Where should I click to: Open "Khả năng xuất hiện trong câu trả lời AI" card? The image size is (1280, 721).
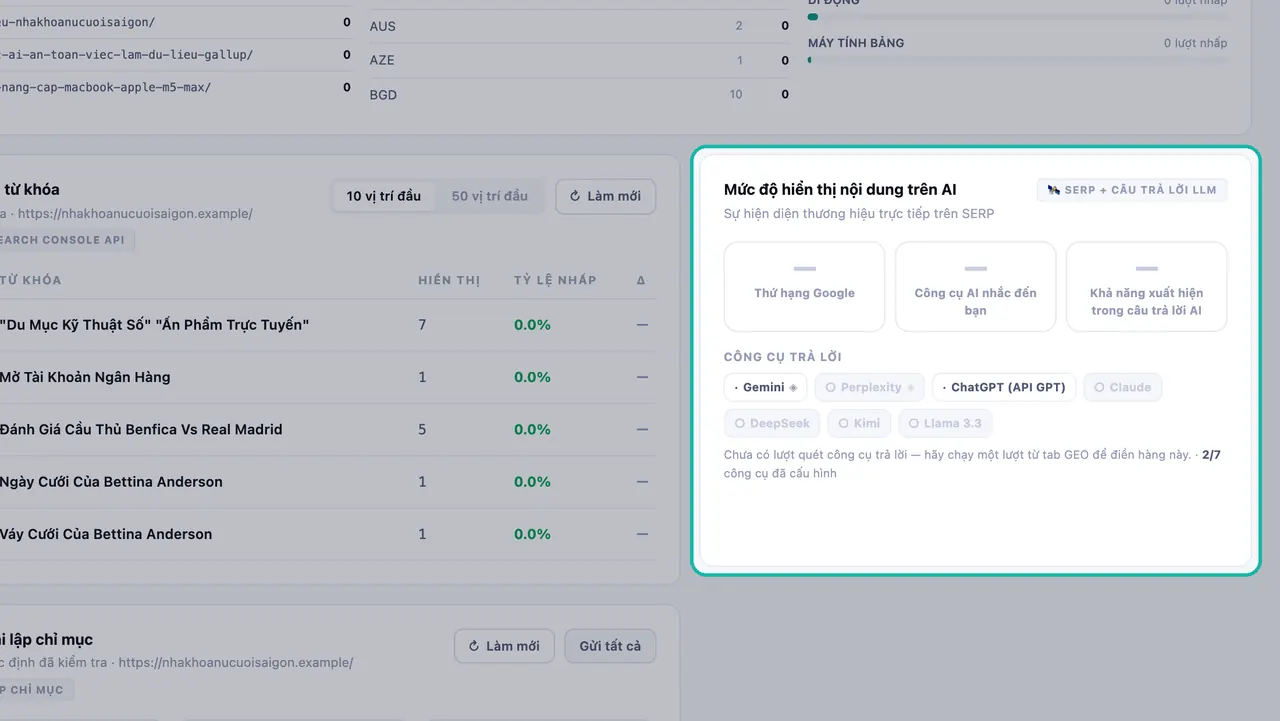coord(1146,286)
